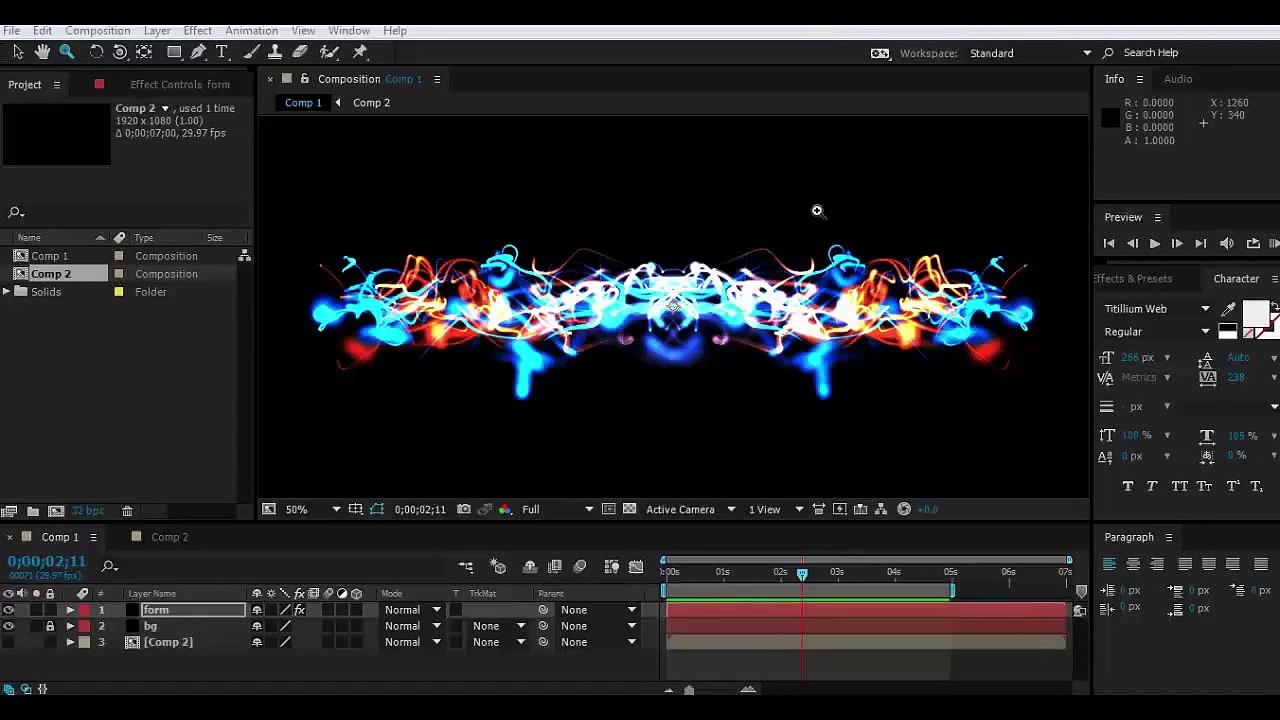Toggle the transparency grid in viewer

point(629,509)
